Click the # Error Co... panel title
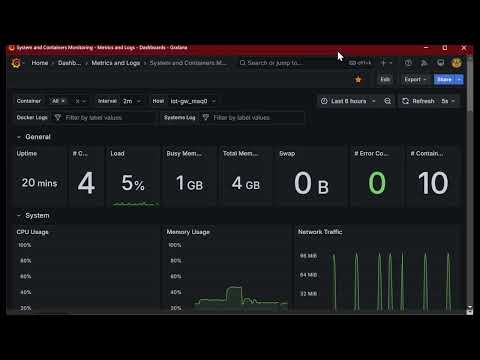The height and width of the screenshot is (360, 480). point(371,153)
